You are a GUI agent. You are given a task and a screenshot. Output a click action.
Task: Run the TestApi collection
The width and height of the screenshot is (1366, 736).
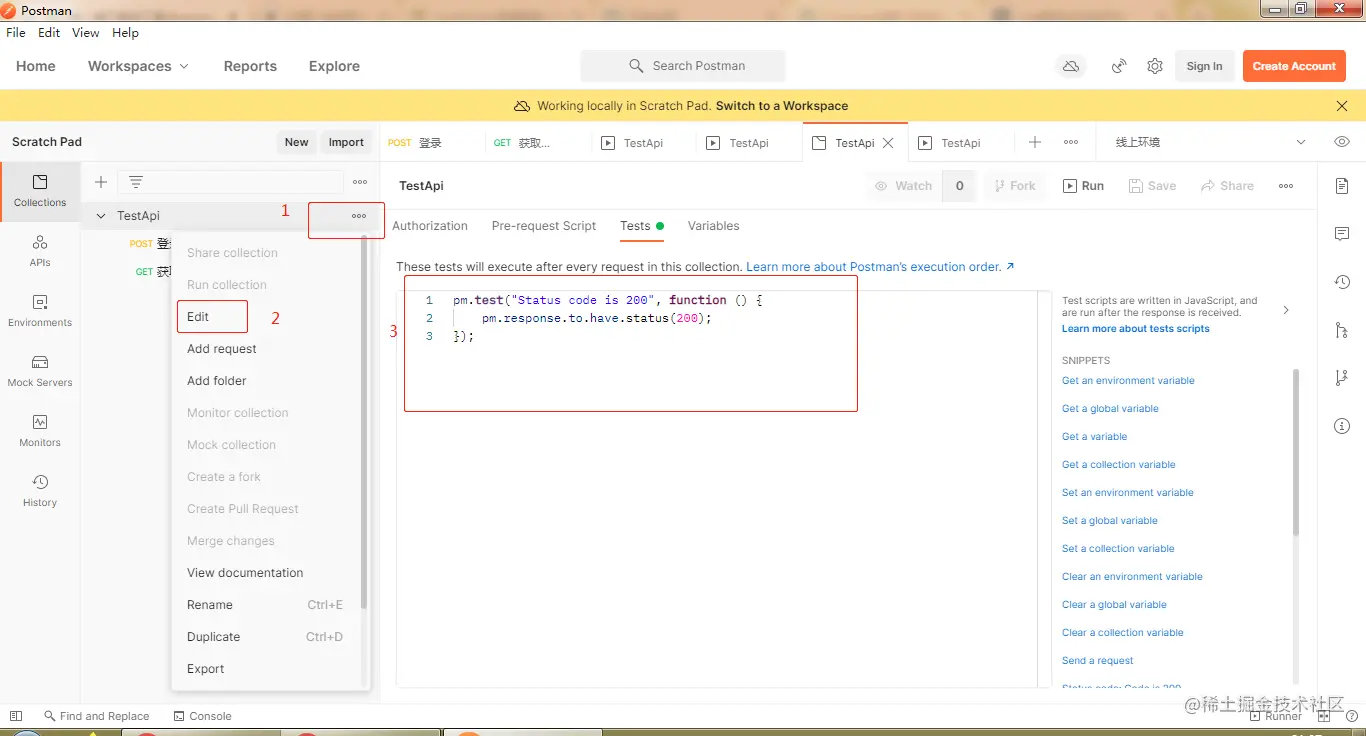coord(1083,186)
